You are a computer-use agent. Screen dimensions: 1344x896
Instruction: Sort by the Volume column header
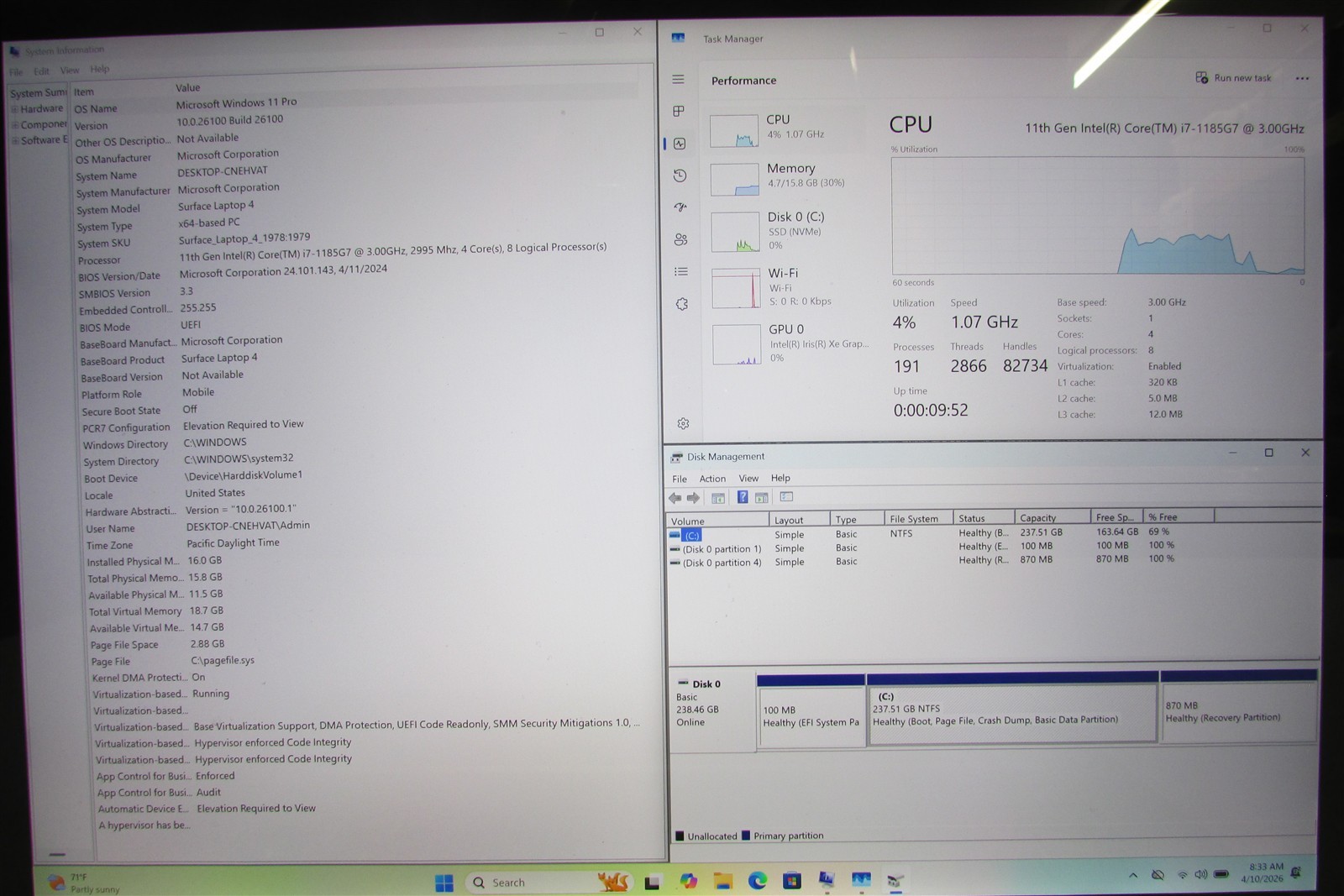[718, 521]
